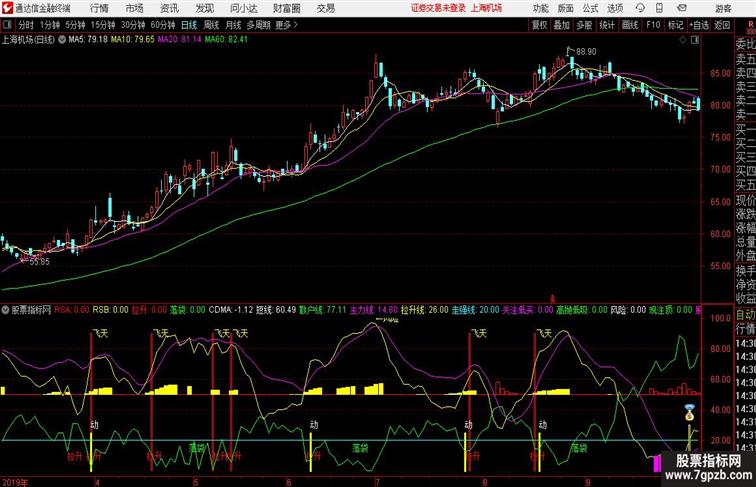Viewport: 756px width, 487px height.
Task: Click the 88.90 high price marker
Action: point(586,52)
